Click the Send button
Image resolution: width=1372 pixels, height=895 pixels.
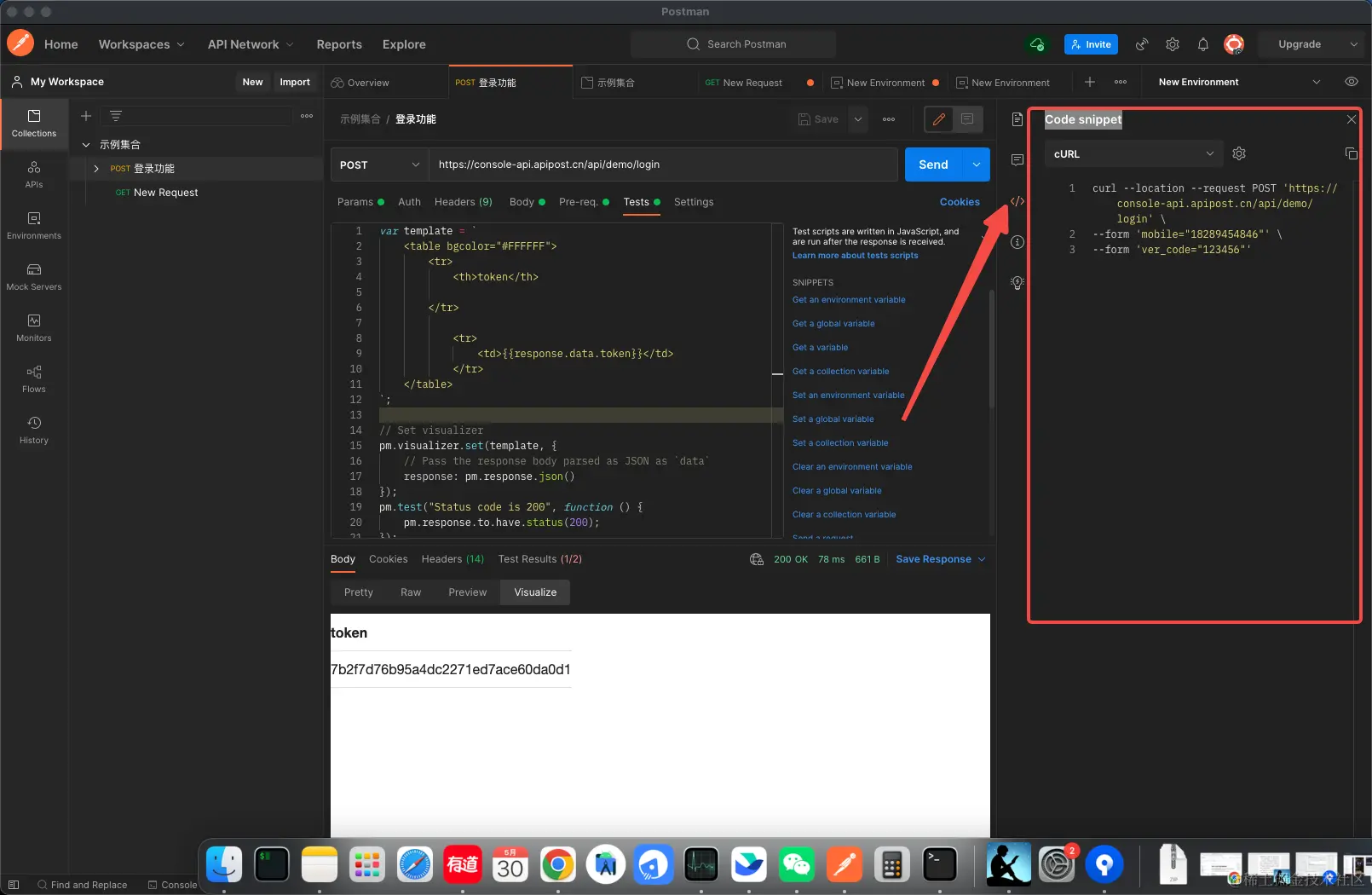934,165
